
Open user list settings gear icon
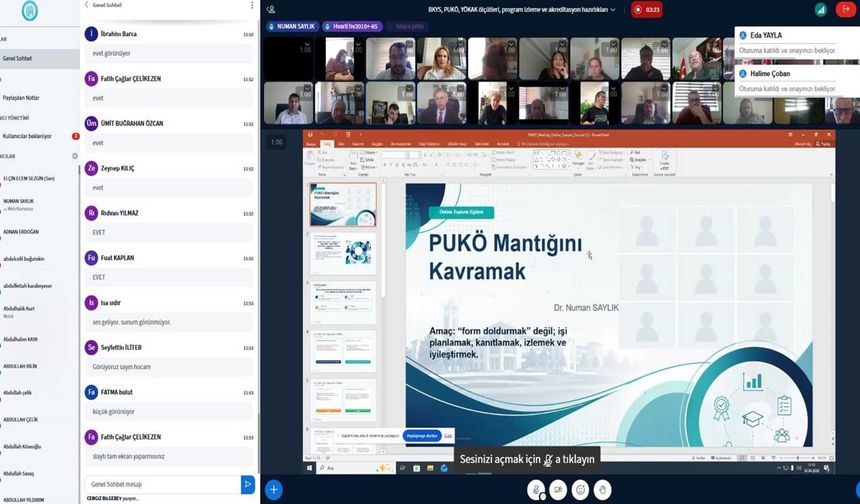(75, 156)
